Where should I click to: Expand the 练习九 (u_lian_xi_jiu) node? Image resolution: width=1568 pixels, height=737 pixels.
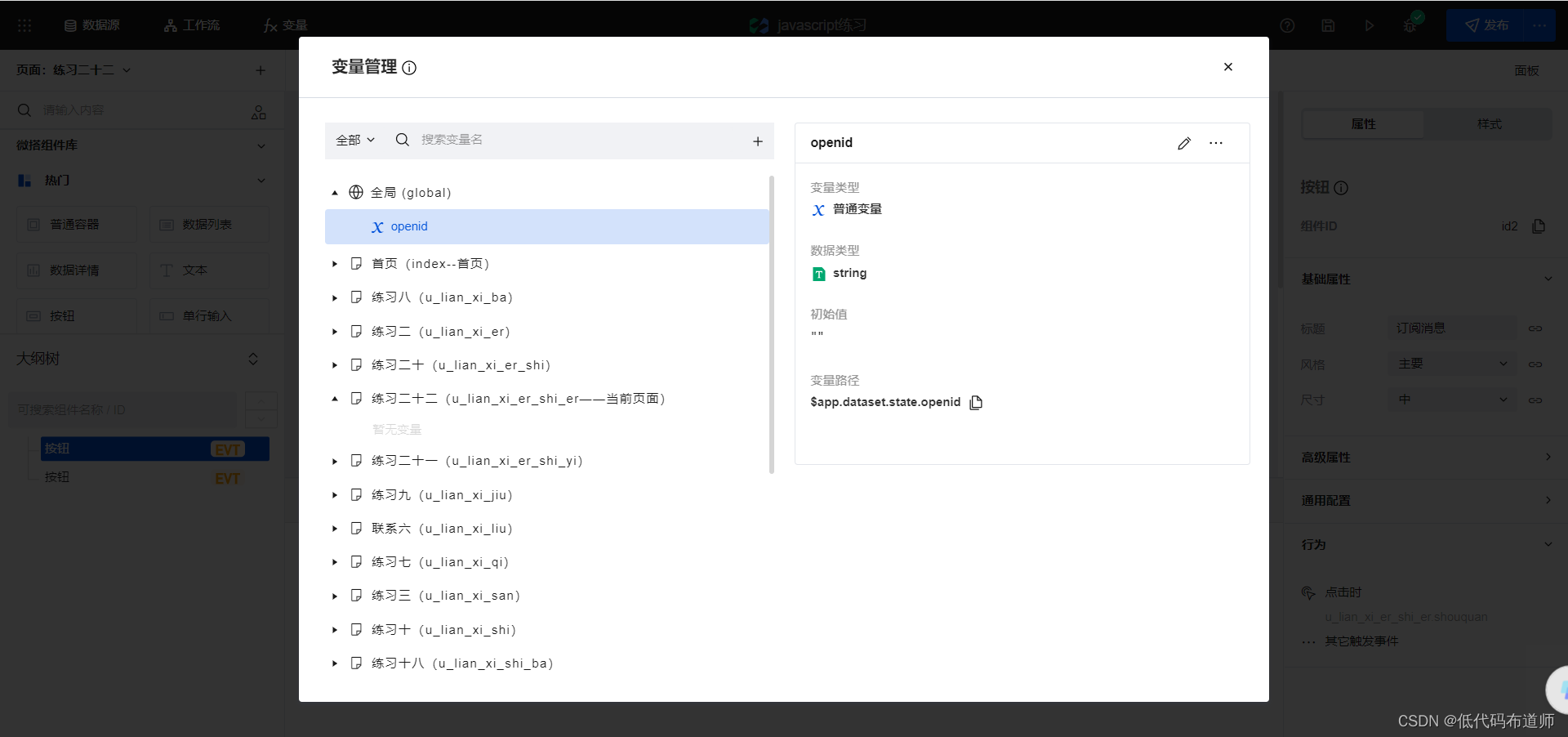coord(335,495)
